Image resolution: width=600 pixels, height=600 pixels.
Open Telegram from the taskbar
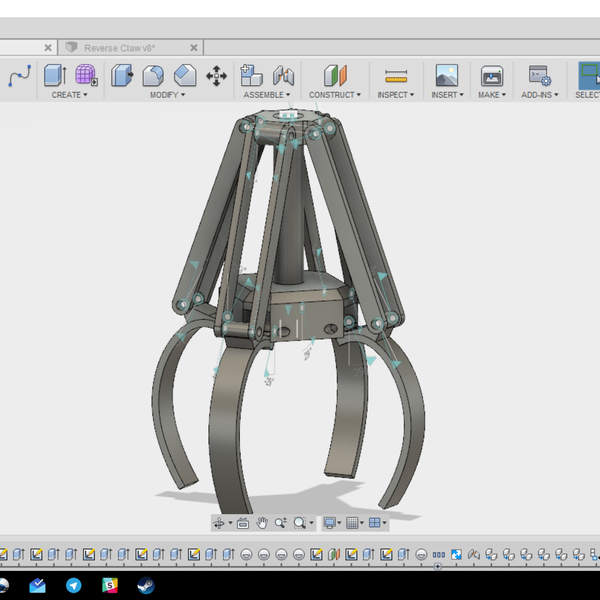[x=73, y=586]
